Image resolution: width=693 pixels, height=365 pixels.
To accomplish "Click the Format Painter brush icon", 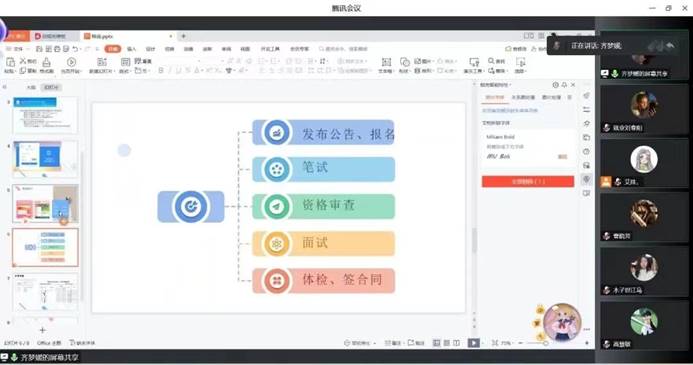I will (x=46, y=62).
